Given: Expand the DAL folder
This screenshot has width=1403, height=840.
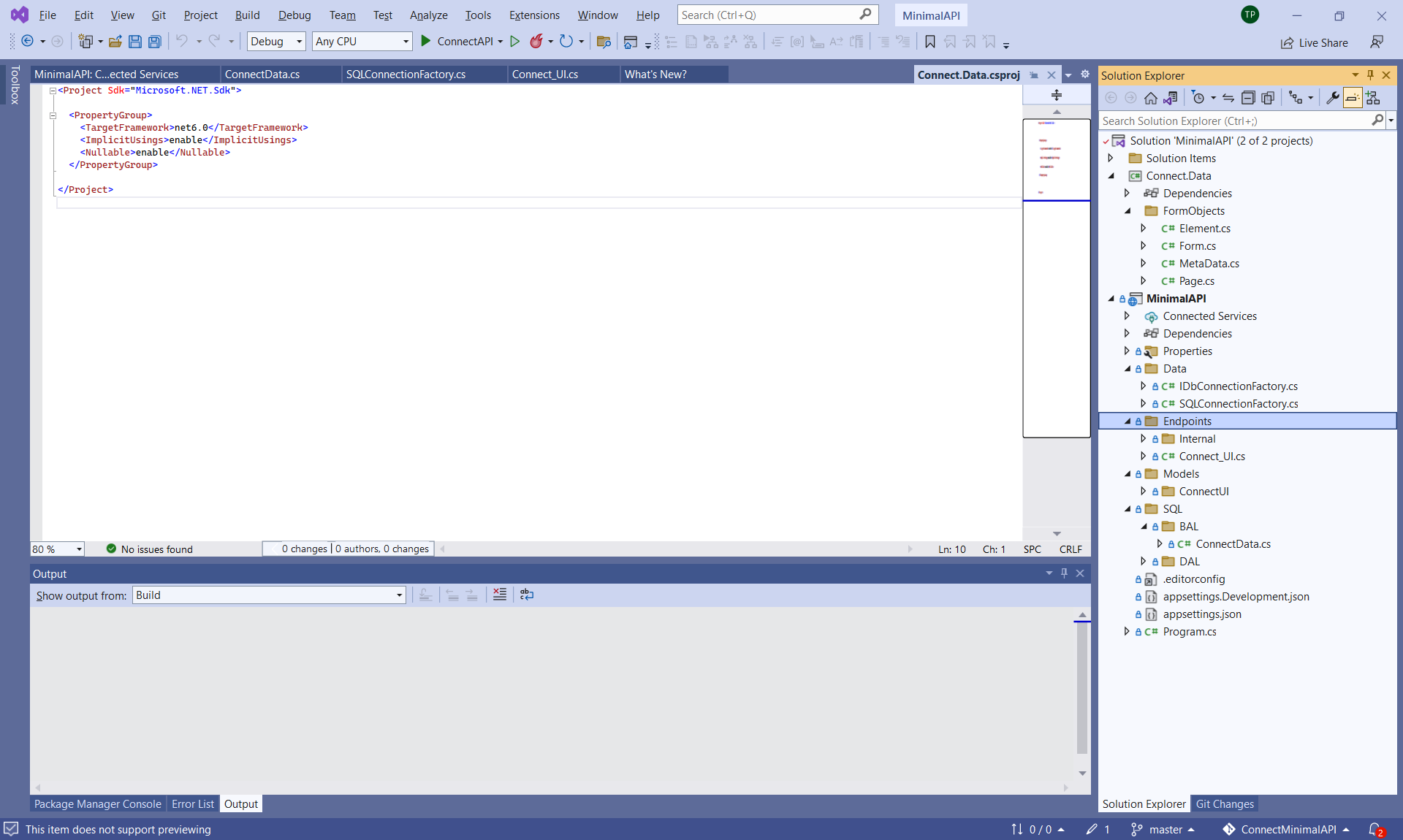Looking at the screenshot, I should [x=1144, y=562].
